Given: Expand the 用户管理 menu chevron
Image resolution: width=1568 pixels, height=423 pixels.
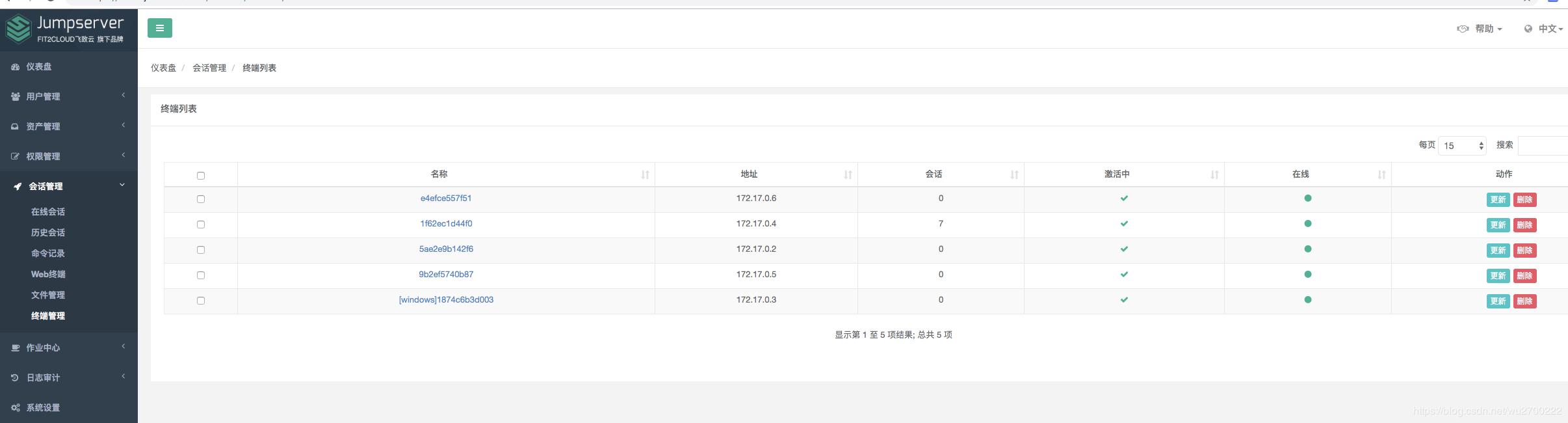Looking at the screenshot, I should tap(124, 96).
